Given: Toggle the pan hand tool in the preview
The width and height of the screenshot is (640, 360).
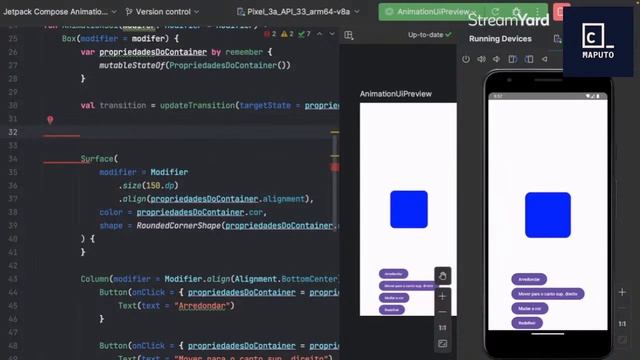Looking at the screenshot, I should 442,276.
